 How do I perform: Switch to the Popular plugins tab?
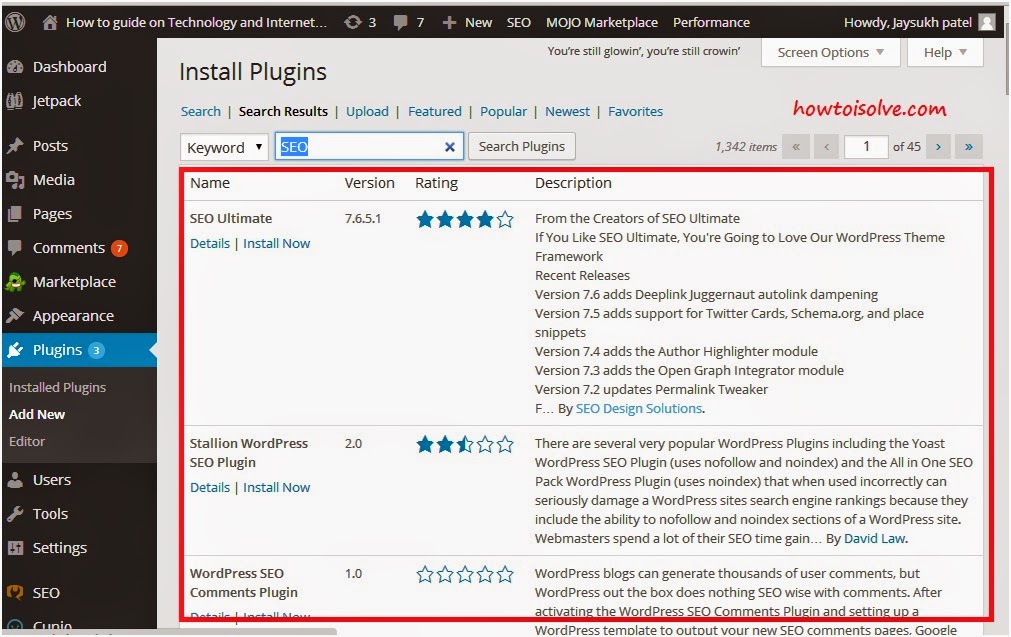pos(503,112)
